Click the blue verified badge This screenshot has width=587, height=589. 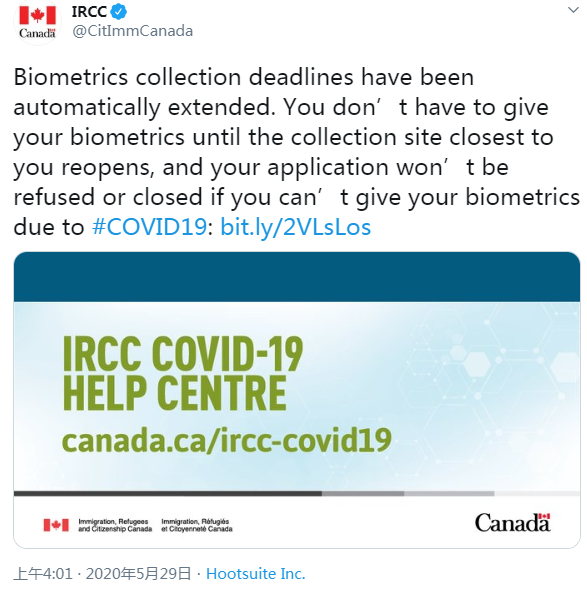tap(119, 12)
